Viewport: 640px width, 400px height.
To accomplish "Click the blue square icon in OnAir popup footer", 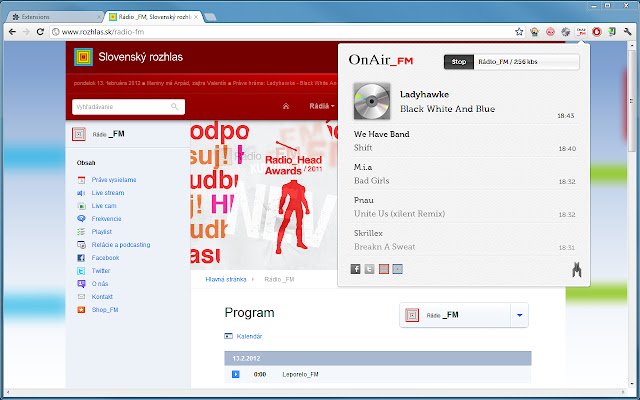I will coord(398,269).
